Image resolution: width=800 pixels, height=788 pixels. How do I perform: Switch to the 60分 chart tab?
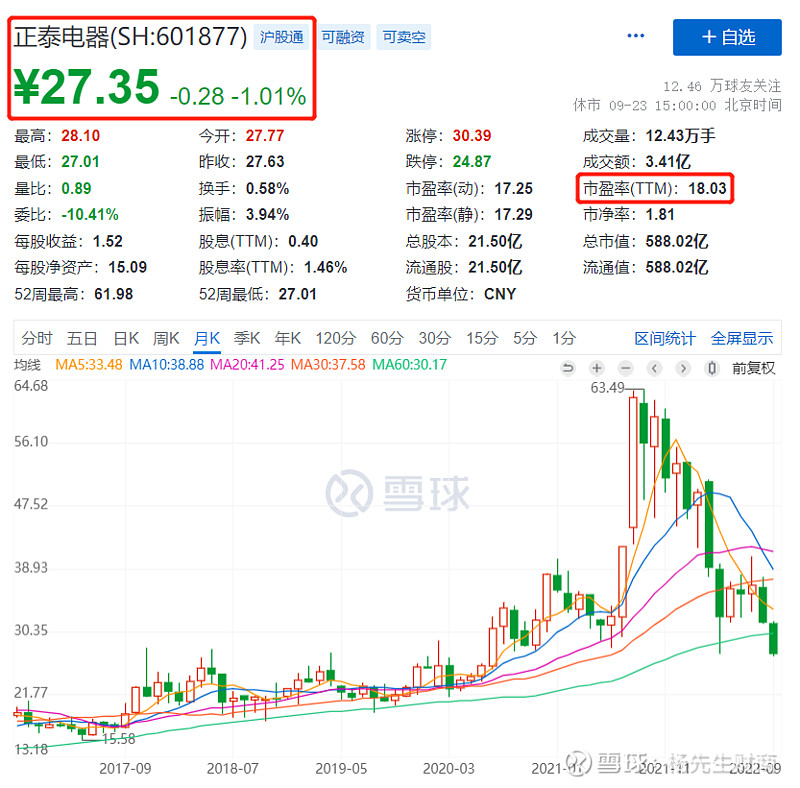tap(387, 338)
